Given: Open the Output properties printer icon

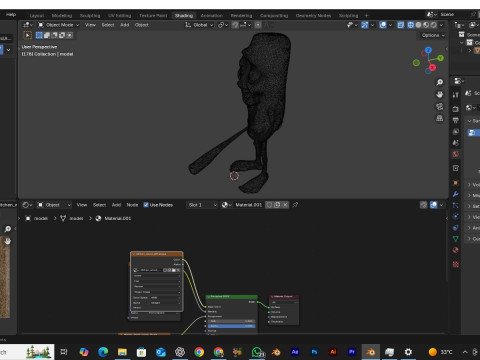Looking at the screenshot, I should (x=456, y=120).
